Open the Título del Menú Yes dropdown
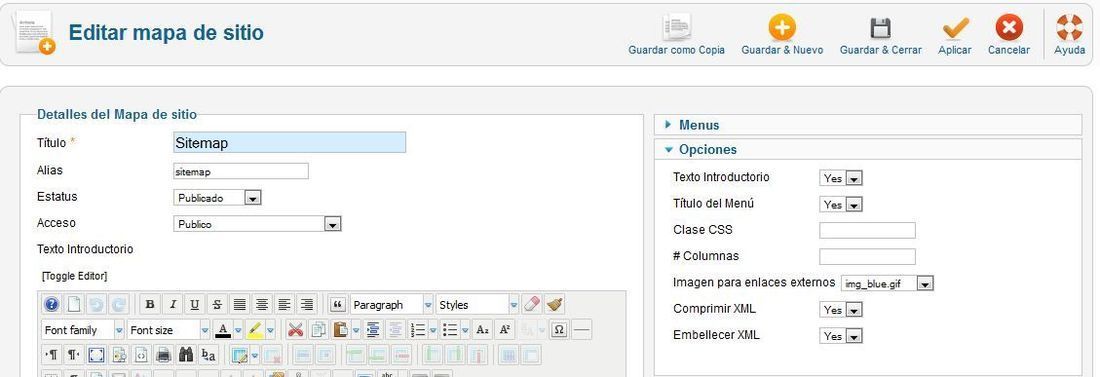 tap(840, 204)
